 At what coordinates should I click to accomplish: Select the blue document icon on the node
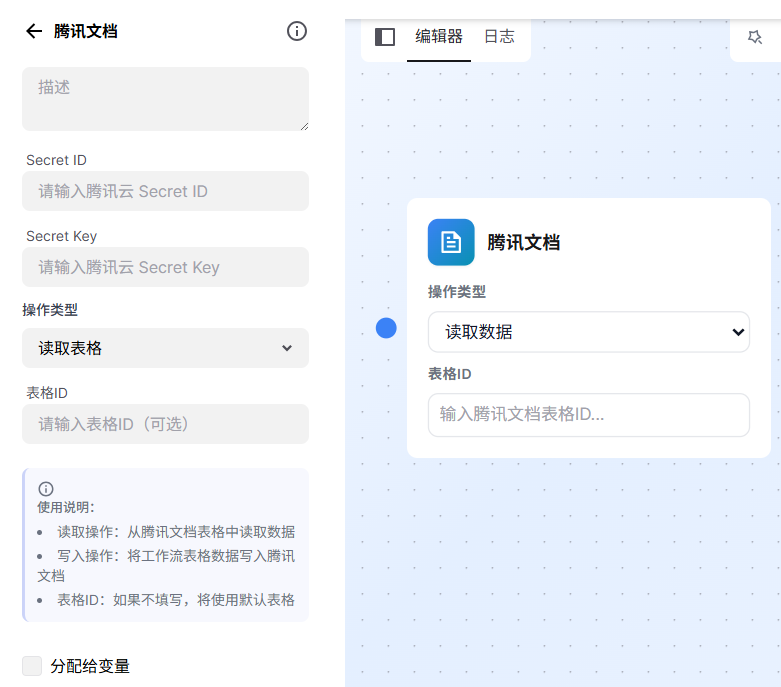coord(451,242)
